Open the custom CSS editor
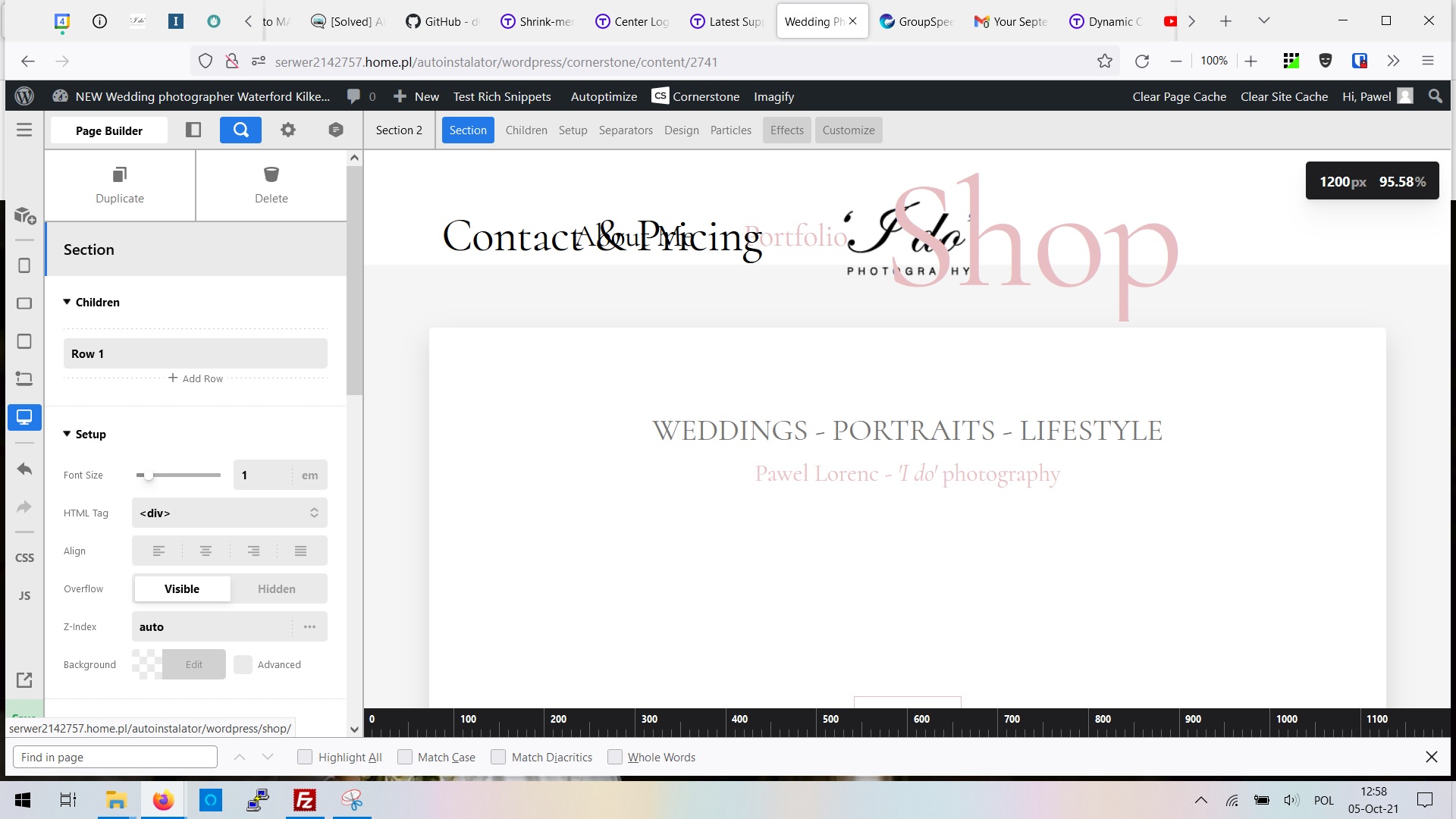 pyautogui.click(x=24, y=557)
